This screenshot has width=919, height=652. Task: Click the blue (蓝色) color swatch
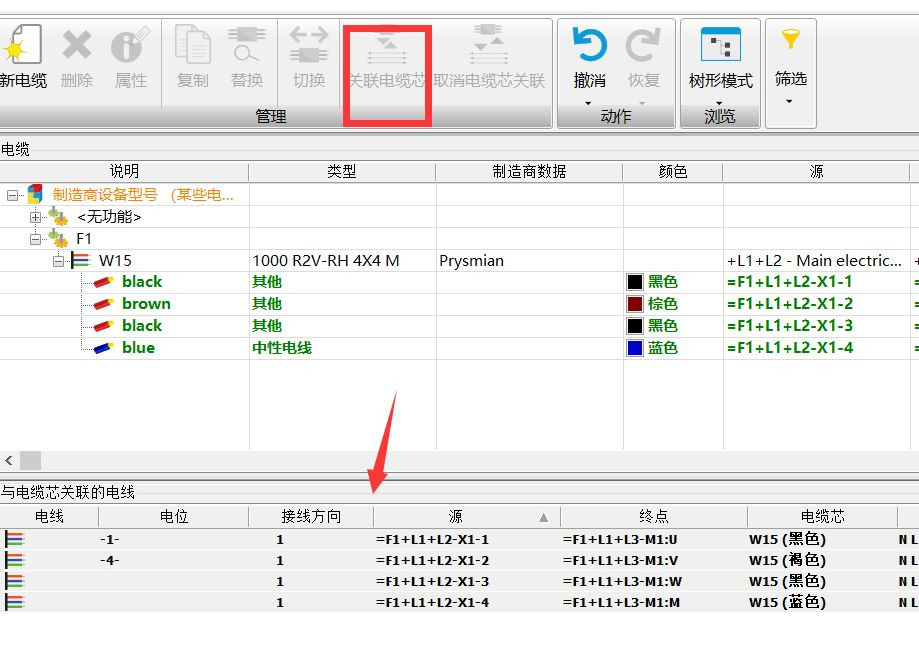(x=635, y=348)
